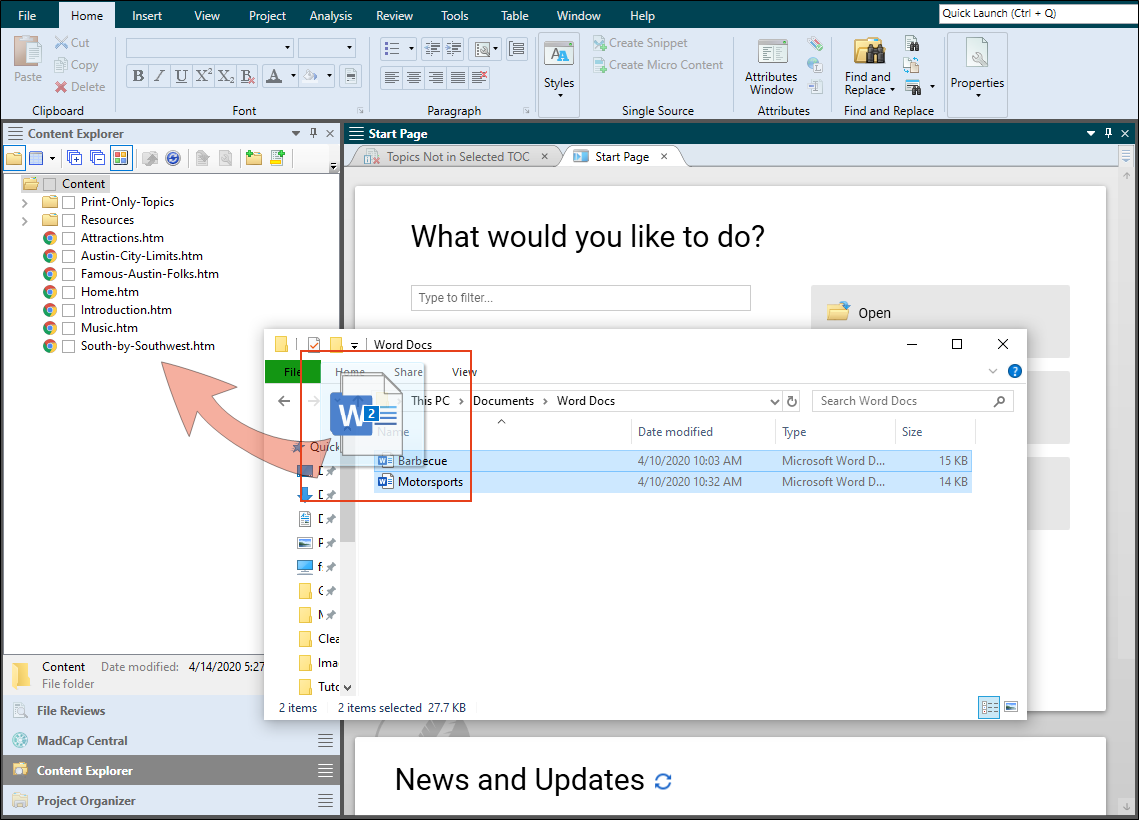
Task: Click the Paste clipboard icon
Action: click(28, 51)
